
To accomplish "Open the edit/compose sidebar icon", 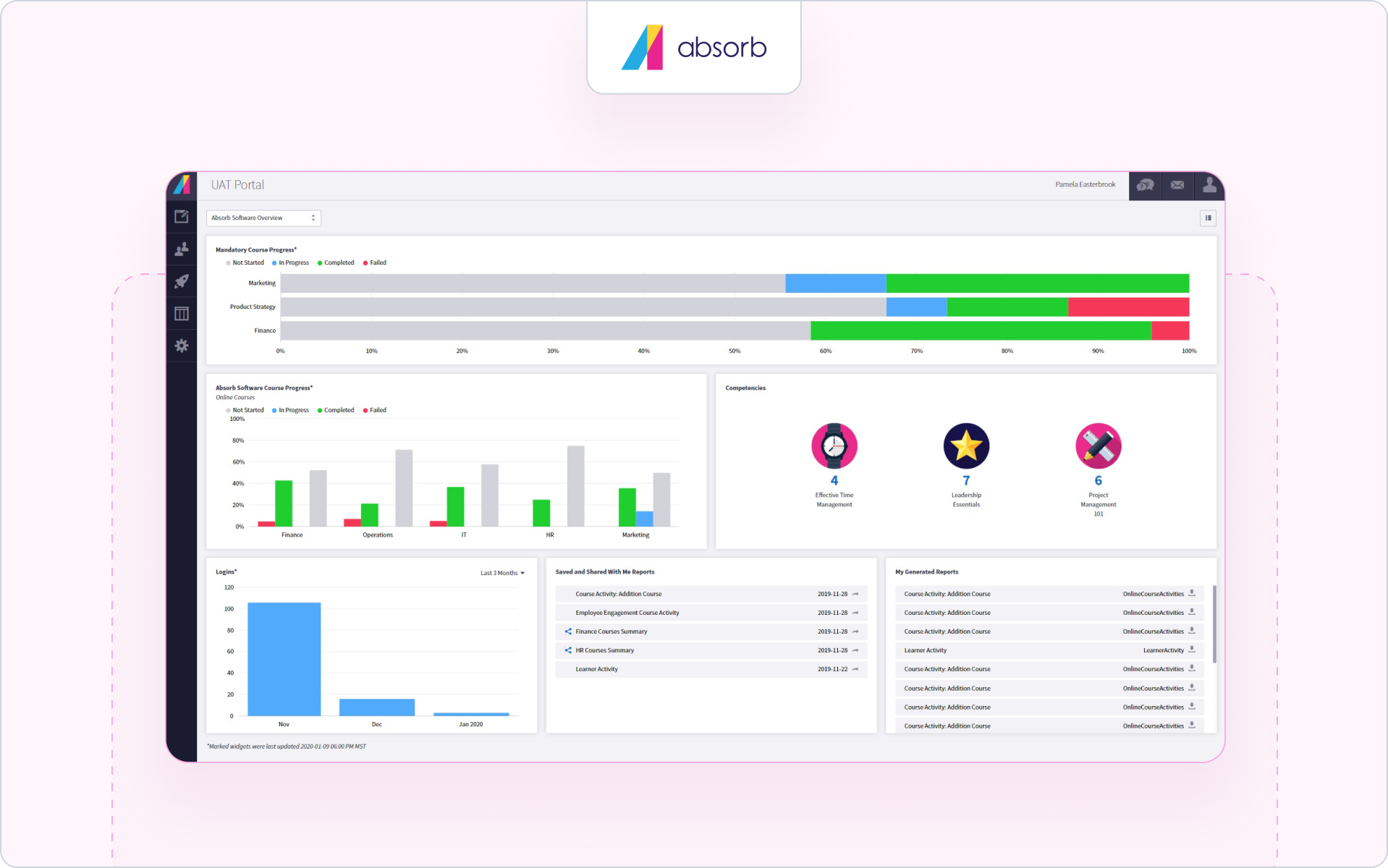I will [182, 216].
